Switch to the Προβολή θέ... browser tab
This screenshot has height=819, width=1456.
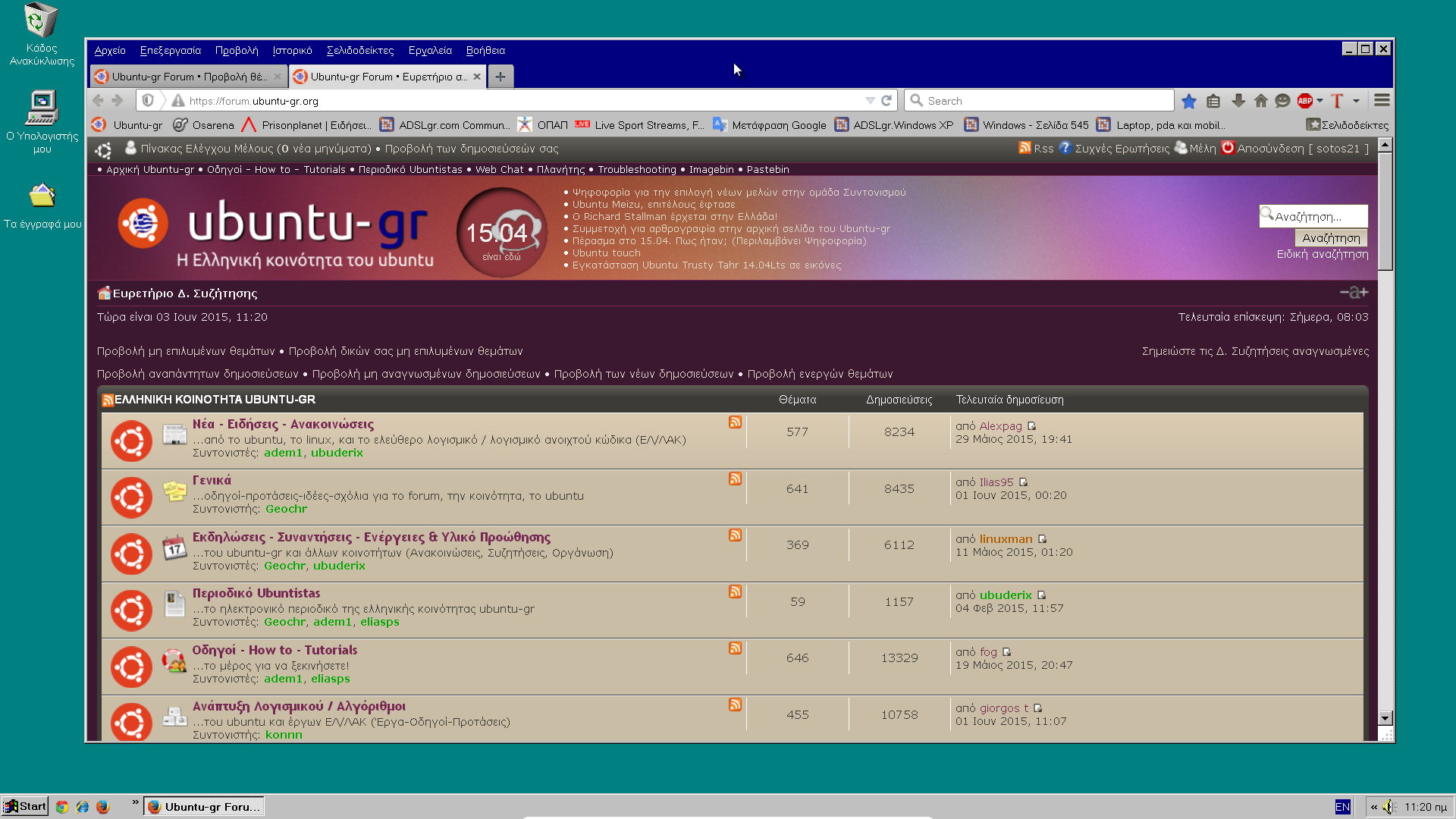187,77
